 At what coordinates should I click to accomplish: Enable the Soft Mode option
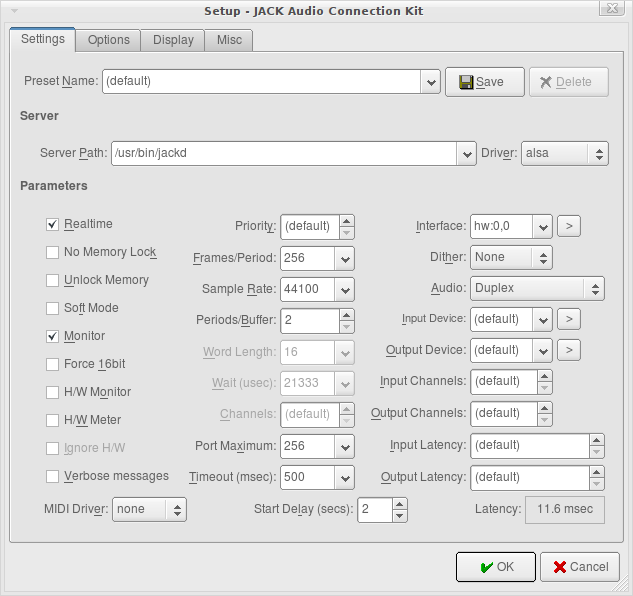point(53,309)
